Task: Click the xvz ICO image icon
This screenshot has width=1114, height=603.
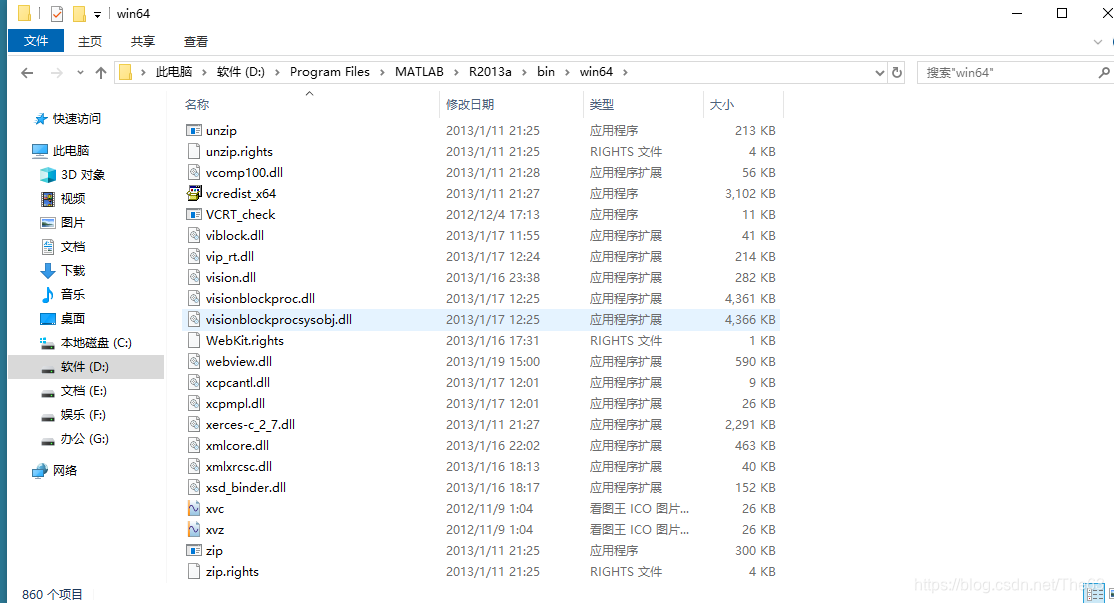Action: point(193,530)
